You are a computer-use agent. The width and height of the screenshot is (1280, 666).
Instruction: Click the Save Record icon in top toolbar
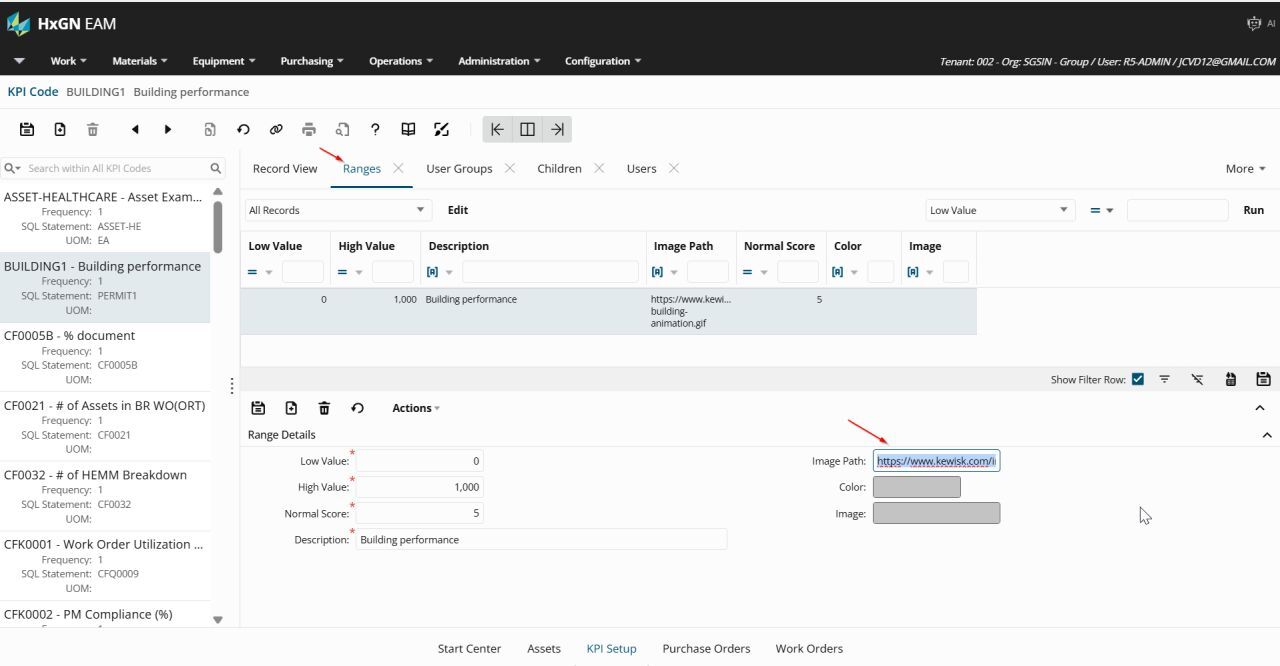[x=27, y=129]
